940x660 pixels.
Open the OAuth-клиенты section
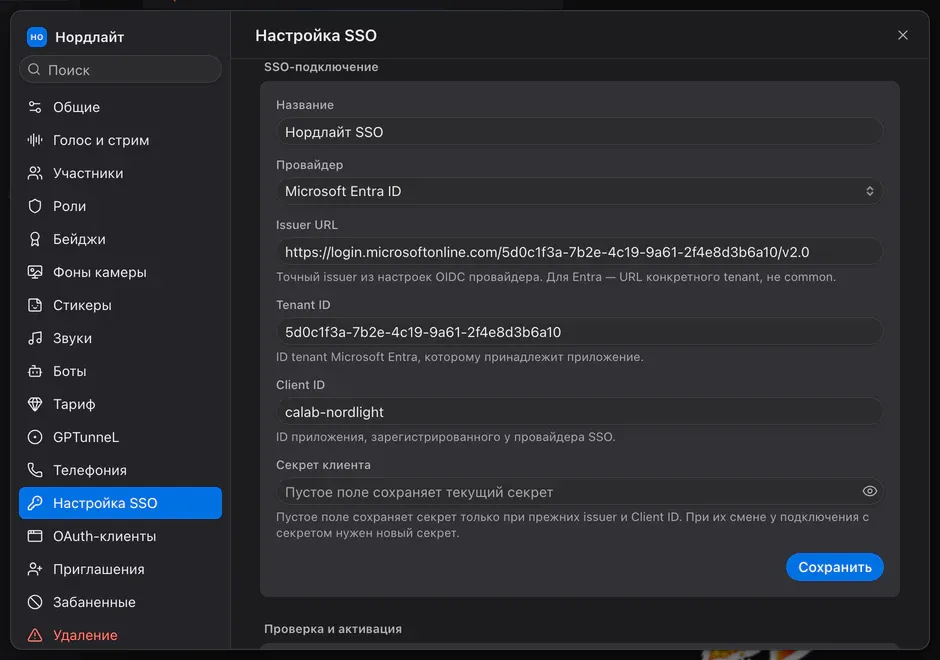point(120,536)
